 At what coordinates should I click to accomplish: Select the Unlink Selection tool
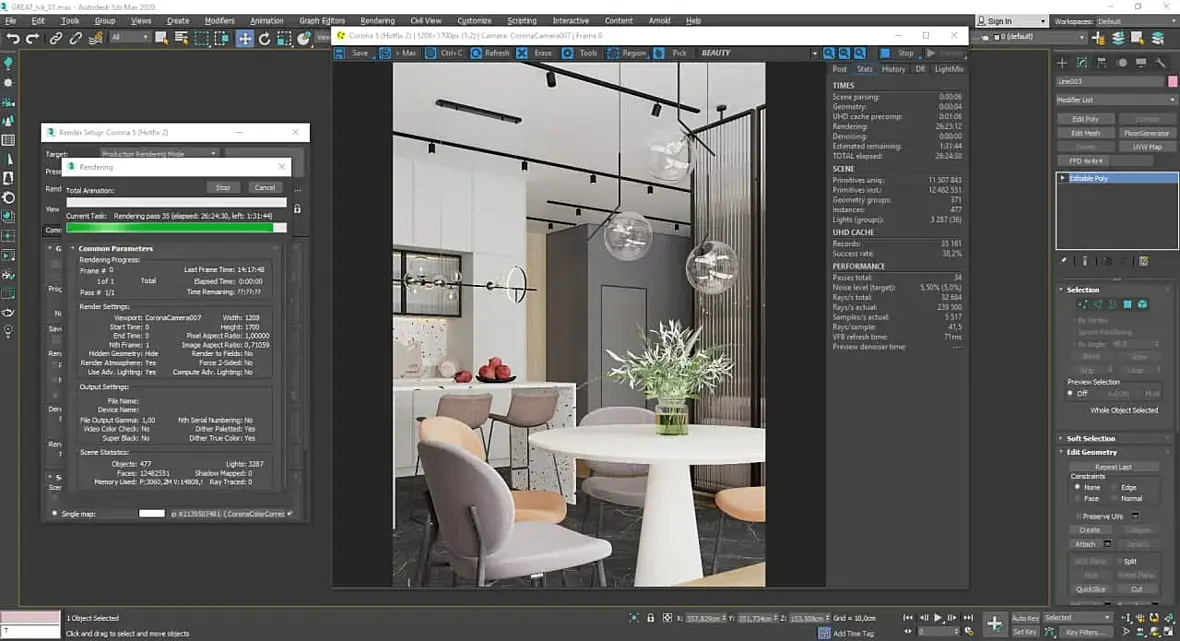[75, 38]
